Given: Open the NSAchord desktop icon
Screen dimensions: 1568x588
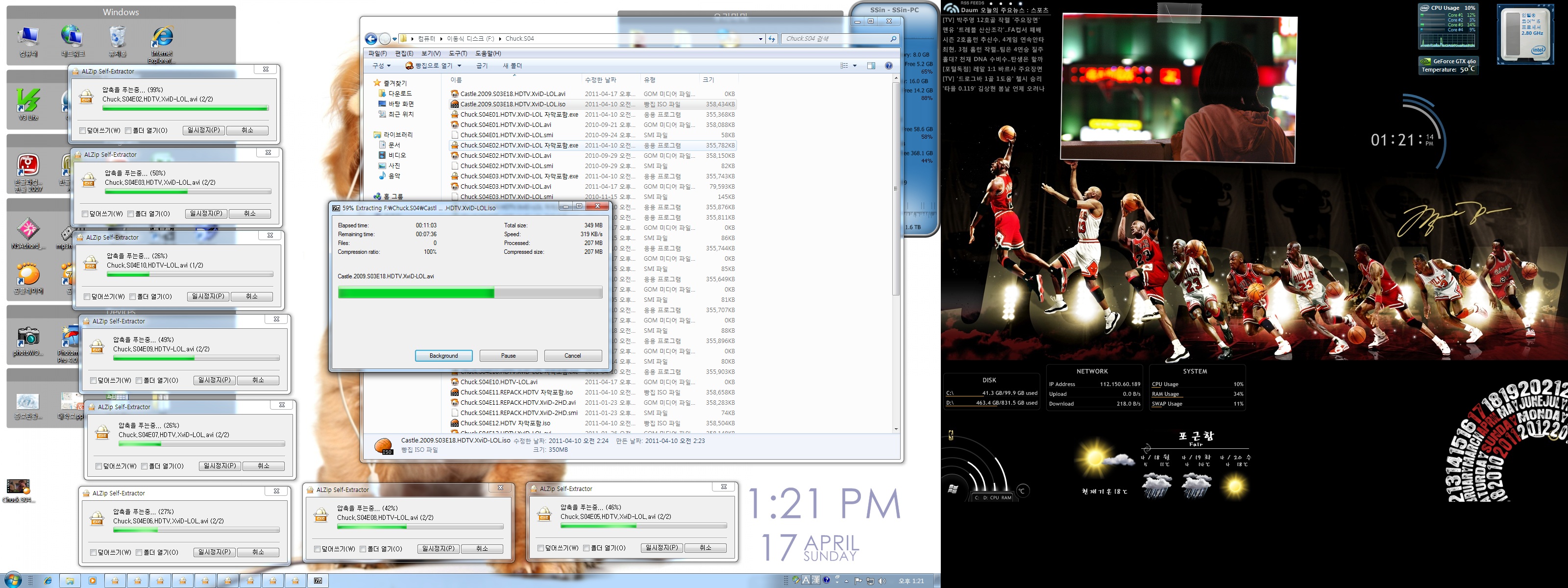Looking at the screenshot, I should coord(28,234).
